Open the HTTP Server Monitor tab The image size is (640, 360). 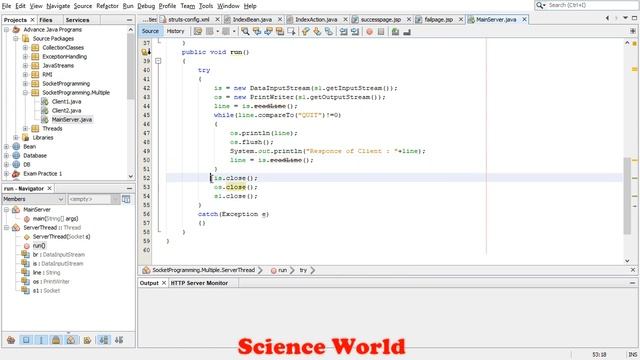click(199, 282)
